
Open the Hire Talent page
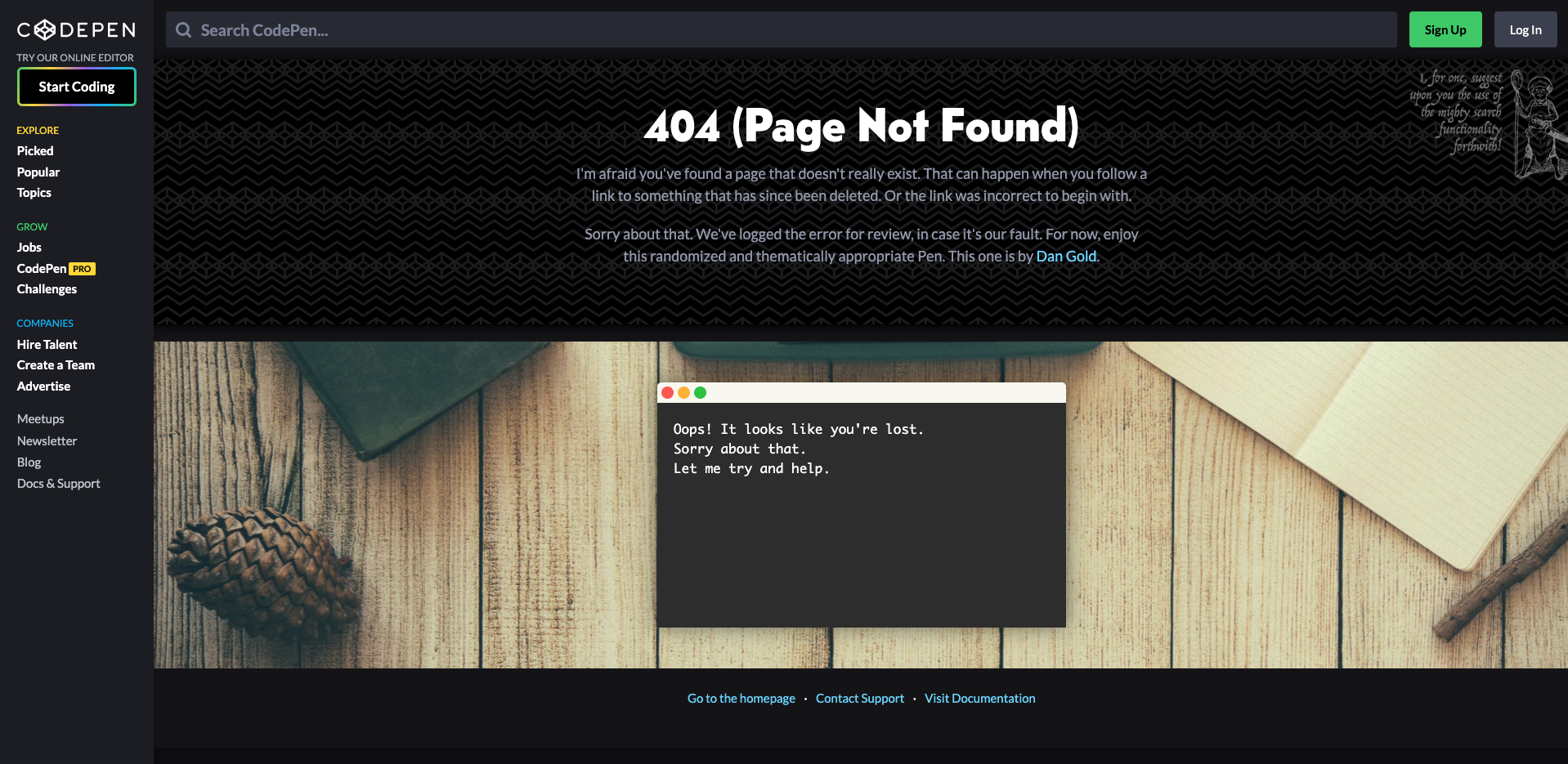(47, 344)
